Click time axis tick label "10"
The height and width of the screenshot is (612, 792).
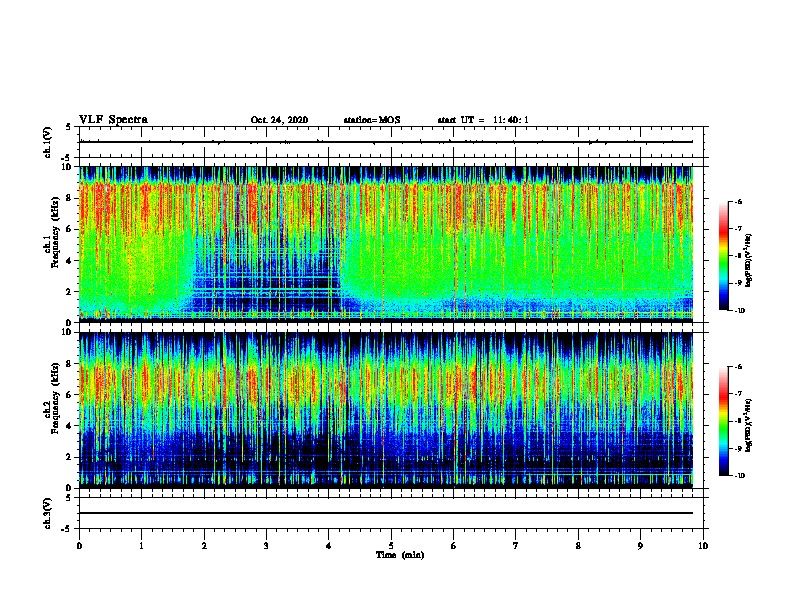(703, 546)
